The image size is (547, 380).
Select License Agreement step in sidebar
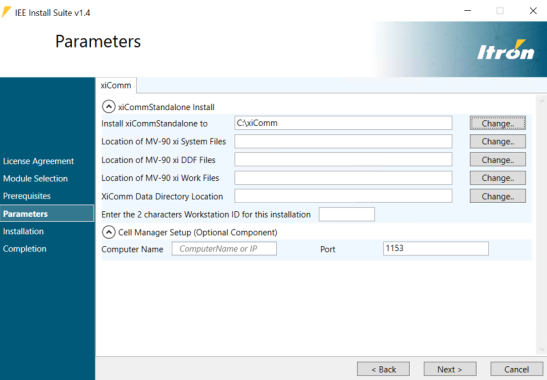[38, 161]
